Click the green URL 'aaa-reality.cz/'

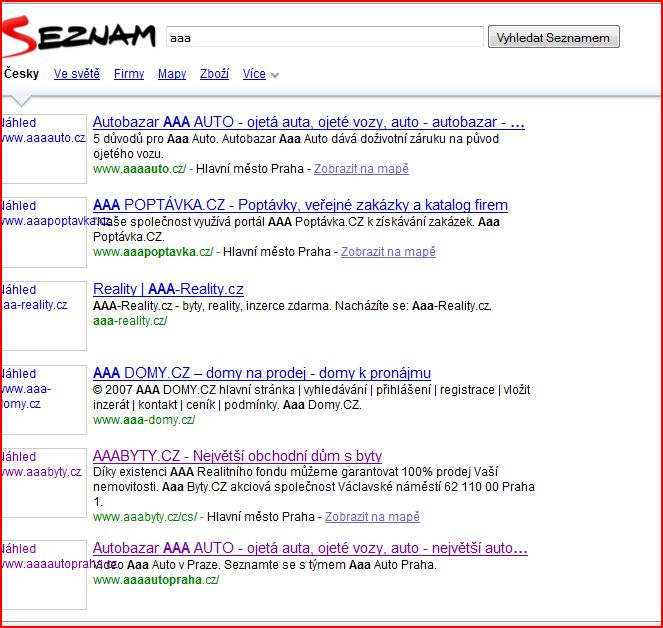point(130,321)
